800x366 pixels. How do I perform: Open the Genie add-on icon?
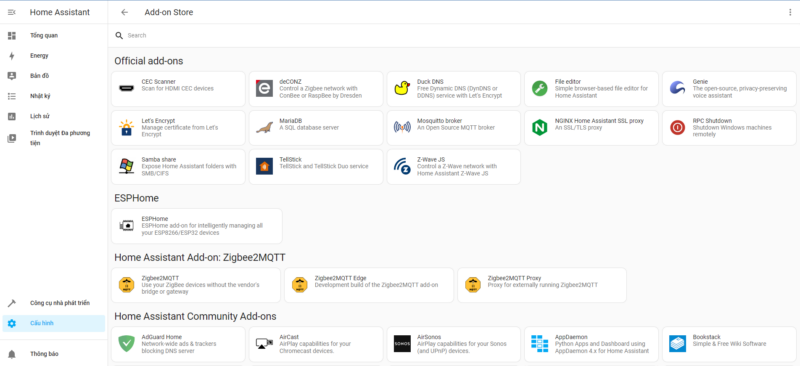(x=677, y=88)
